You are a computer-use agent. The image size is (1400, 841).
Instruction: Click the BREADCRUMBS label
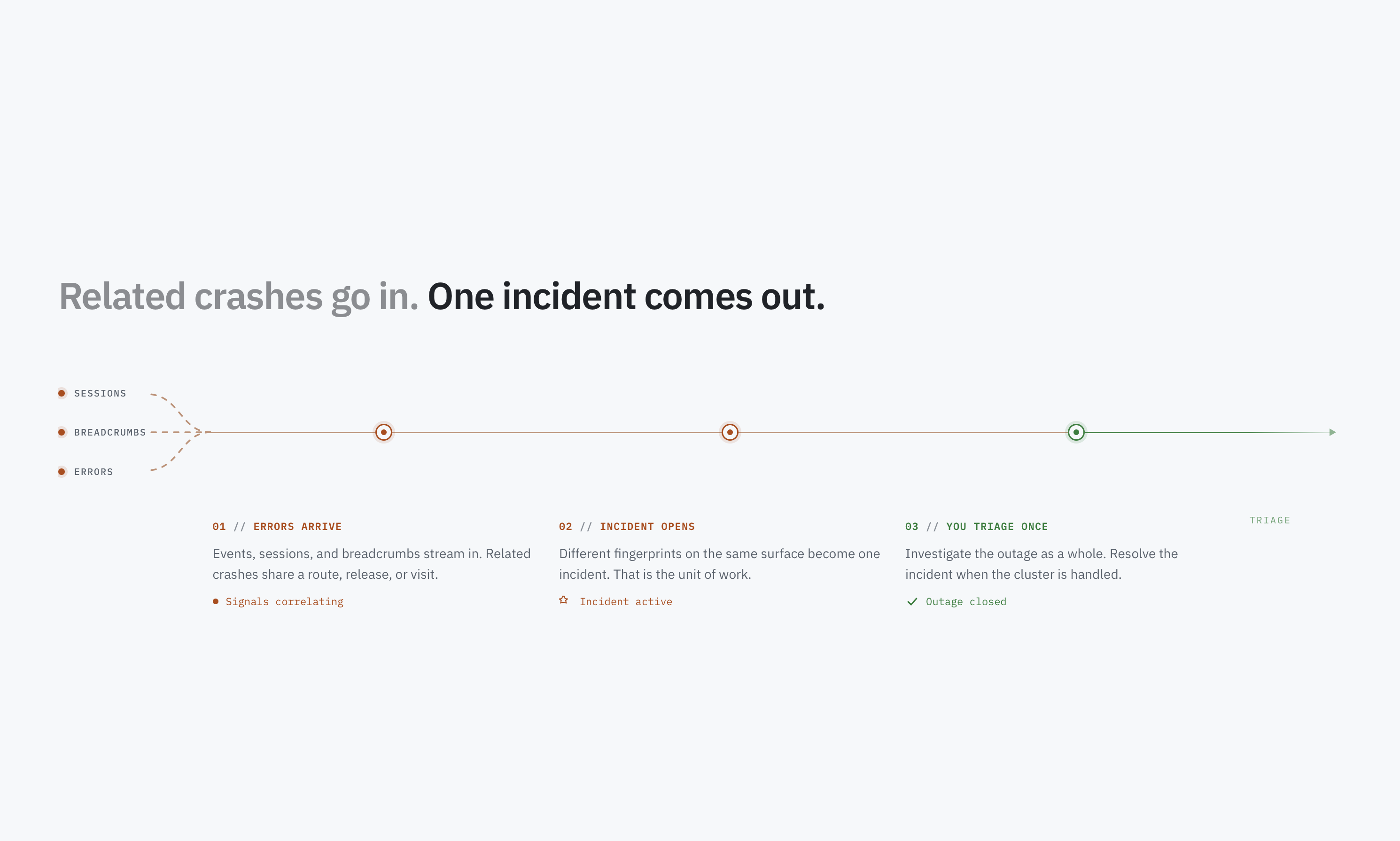(110, 432)
